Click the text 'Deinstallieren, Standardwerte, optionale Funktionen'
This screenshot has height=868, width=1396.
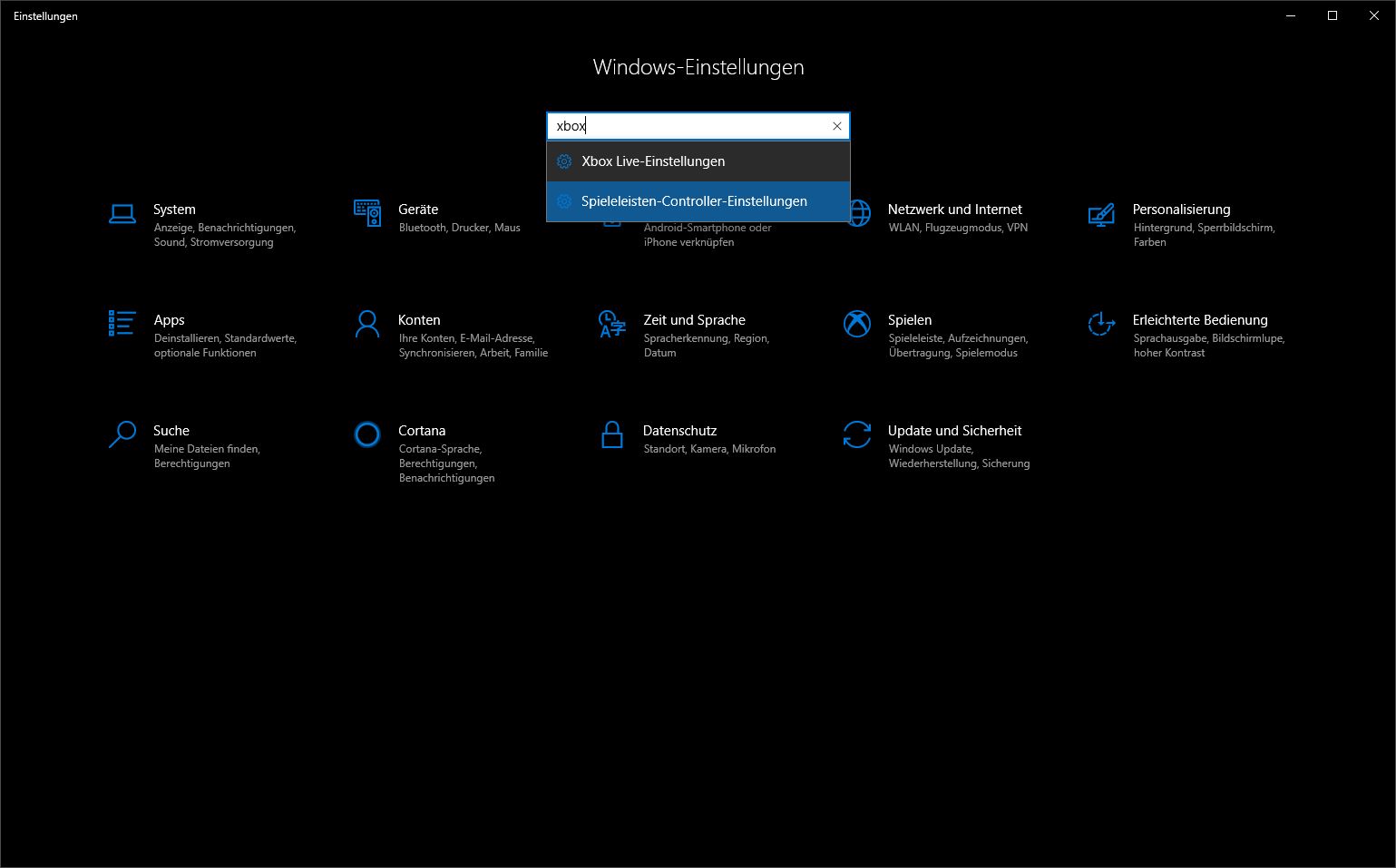point(225,346)
